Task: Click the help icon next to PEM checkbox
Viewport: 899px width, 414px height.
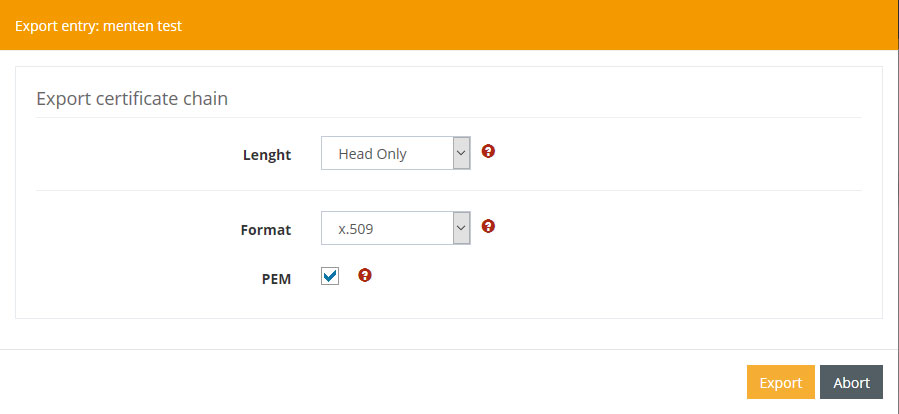Action: 365,275
